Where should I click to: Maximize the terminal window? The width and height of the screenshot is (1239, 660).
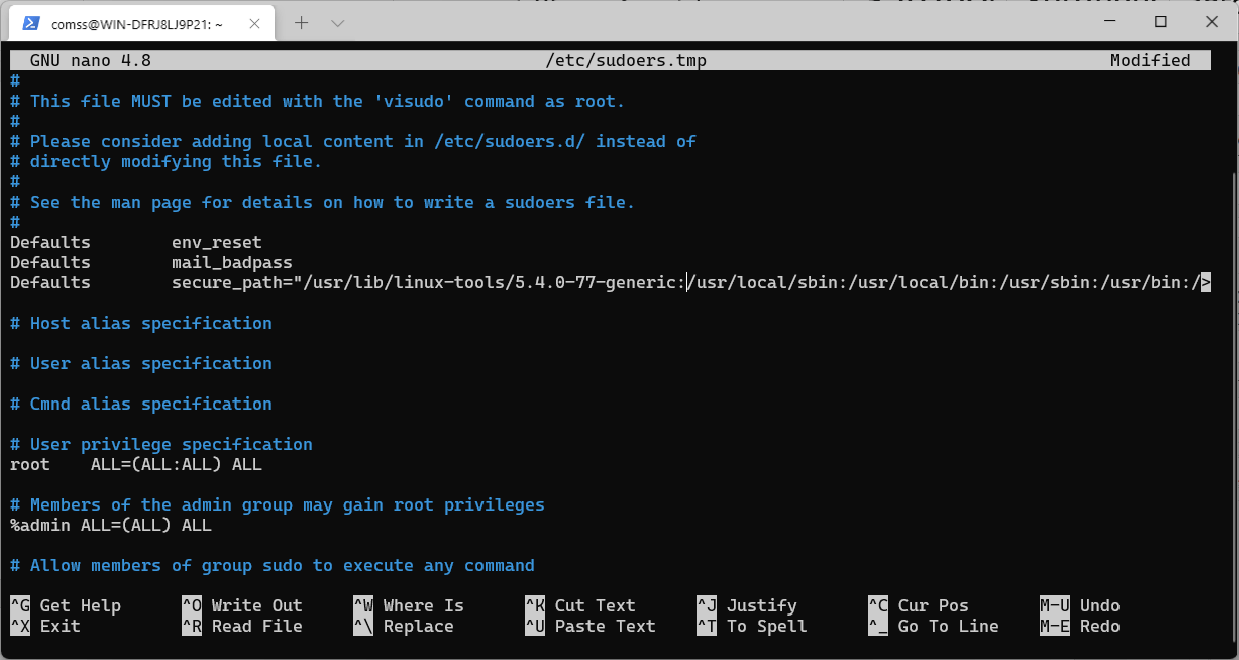point(1161,21)
